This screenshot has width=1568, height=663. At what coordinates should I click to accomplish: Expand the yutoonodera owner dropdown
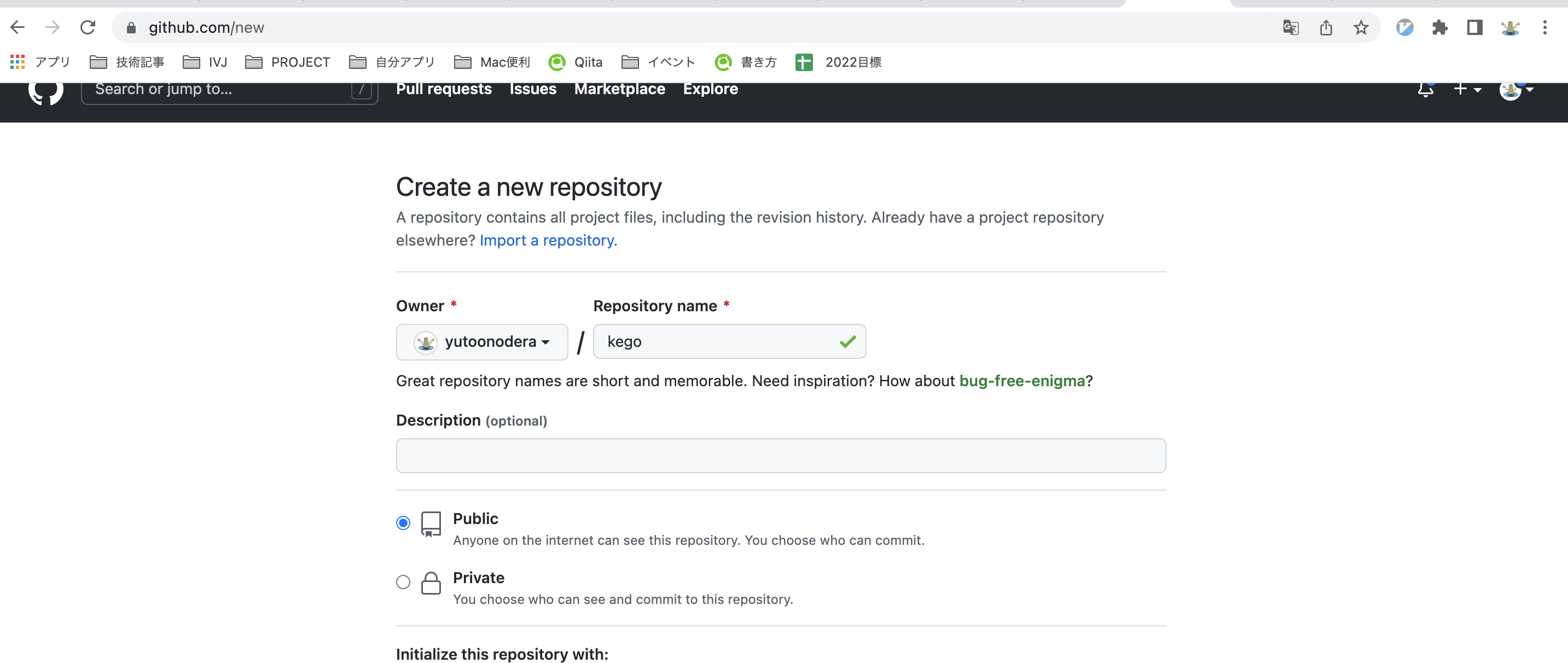[x=482, y=342]
